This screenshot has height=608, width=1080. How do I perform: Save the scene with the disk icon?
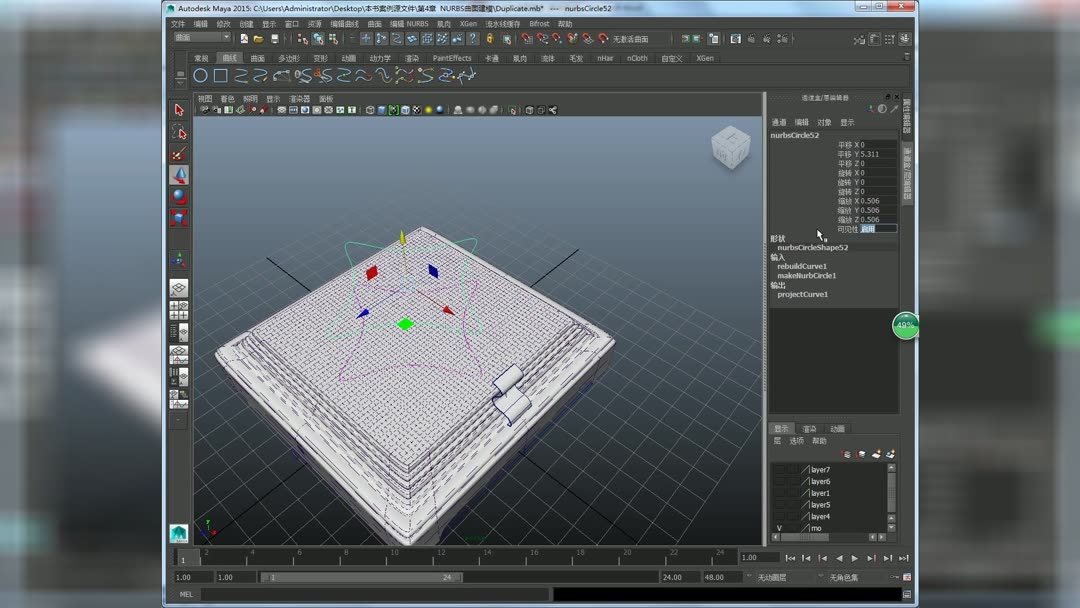(275, 39)
